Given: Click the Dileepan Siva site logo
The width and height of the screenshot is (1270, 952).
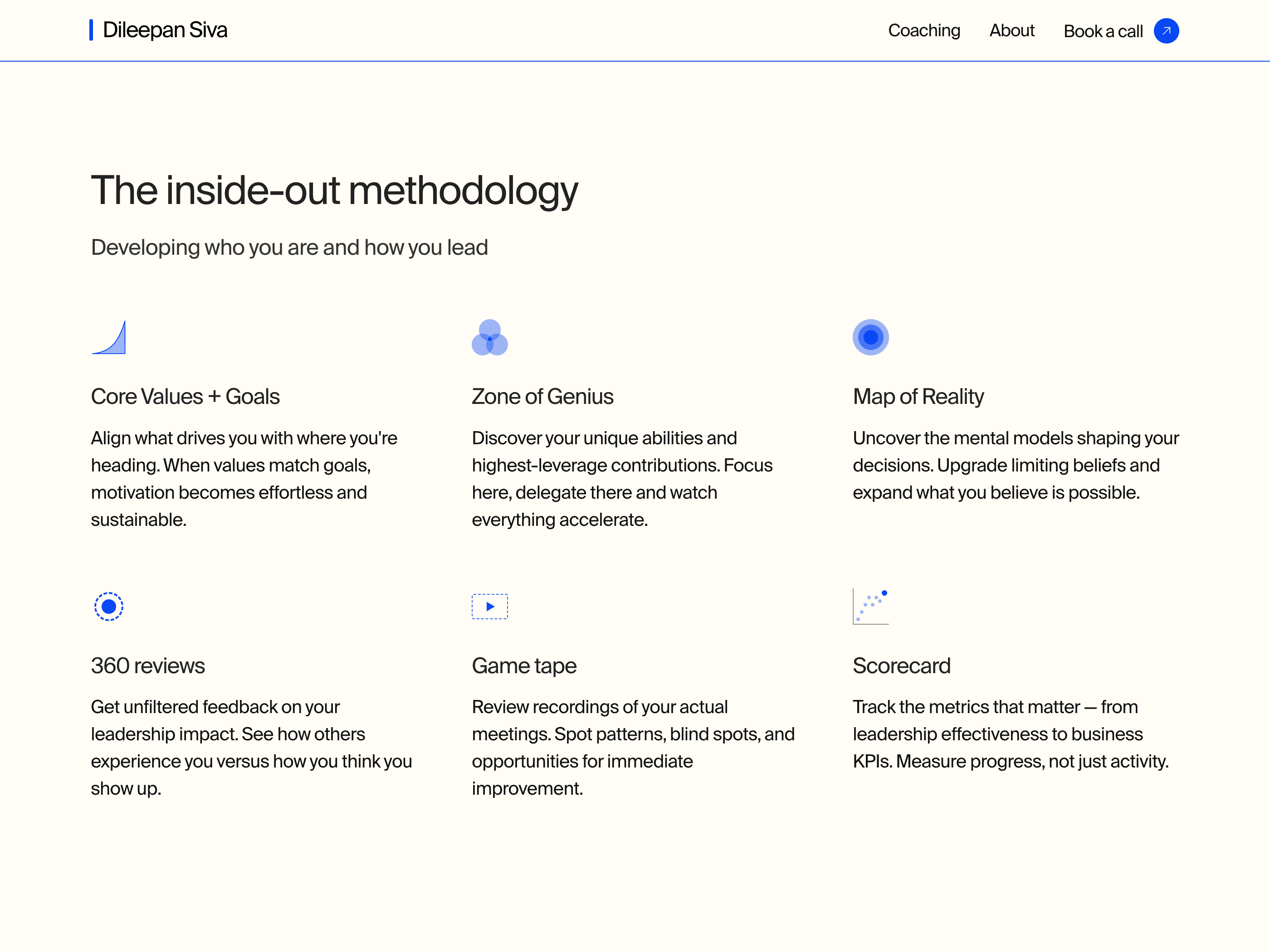Looking at the screenshot, I should point(158,30).
